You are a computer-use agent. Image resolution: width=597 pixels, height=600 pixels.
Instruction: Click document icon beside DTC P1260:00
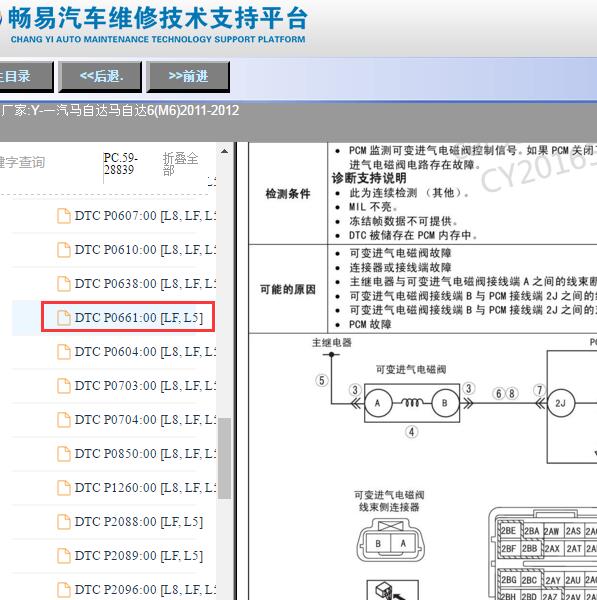64,488
